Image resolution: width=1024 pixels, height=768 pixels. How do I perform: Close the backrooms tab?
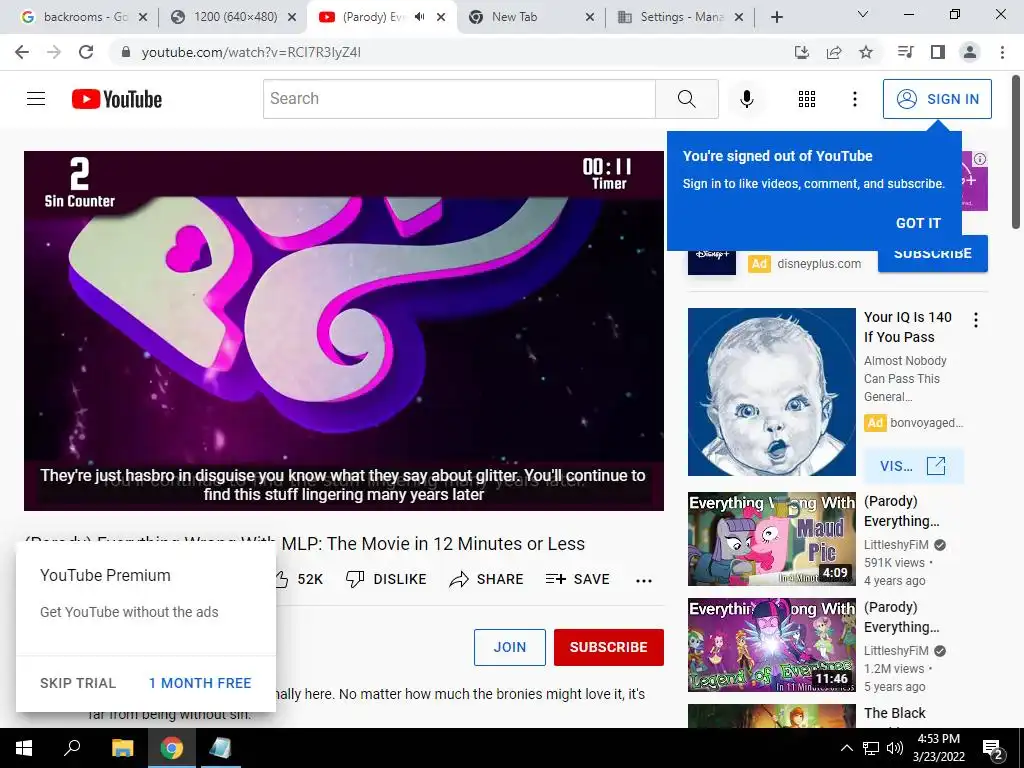pos(143,17)
